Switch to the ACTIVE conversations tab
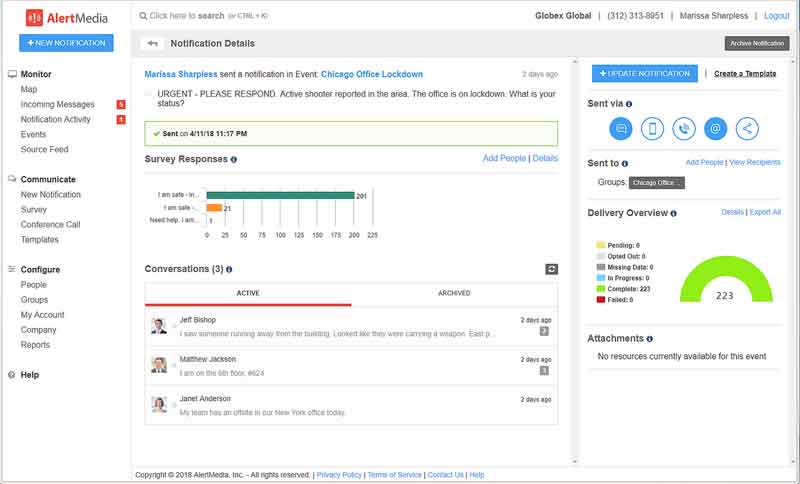Screen dimensions: 800x484 point(248,293)
